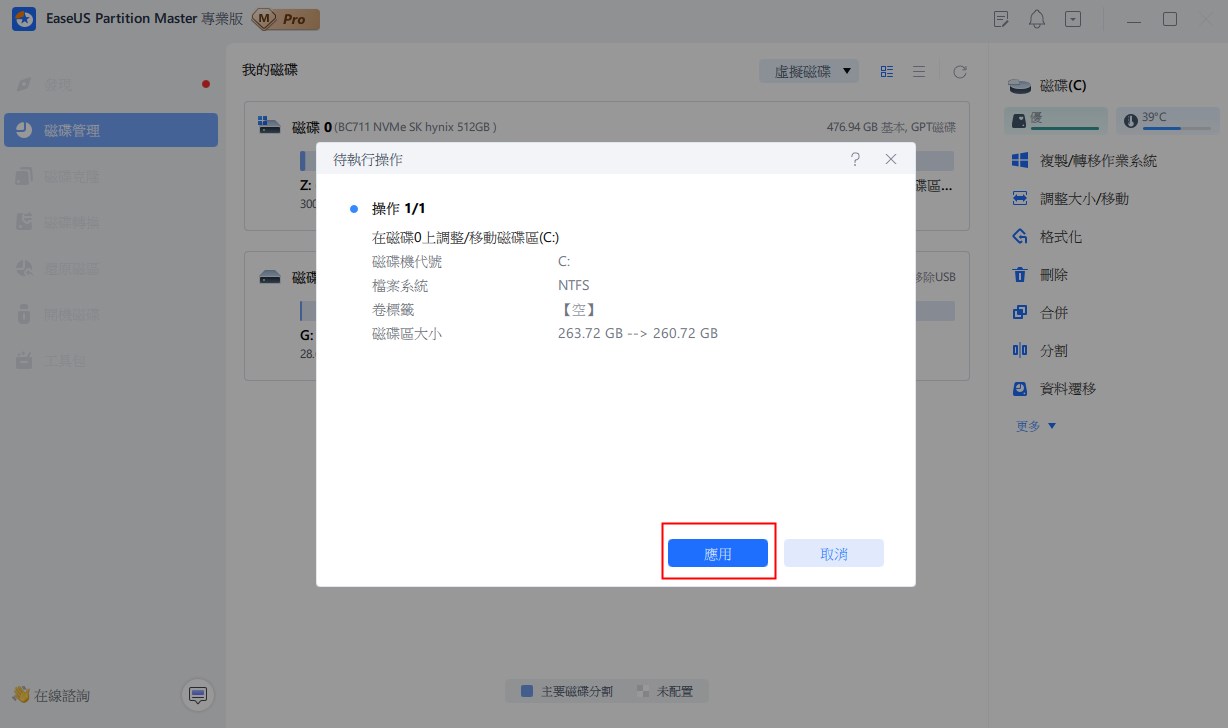The width and height of the screenshot is (1228, 728).
Task: Click the 分割 partition split option
Action: pyautogui.click(x=1053, y=351)
